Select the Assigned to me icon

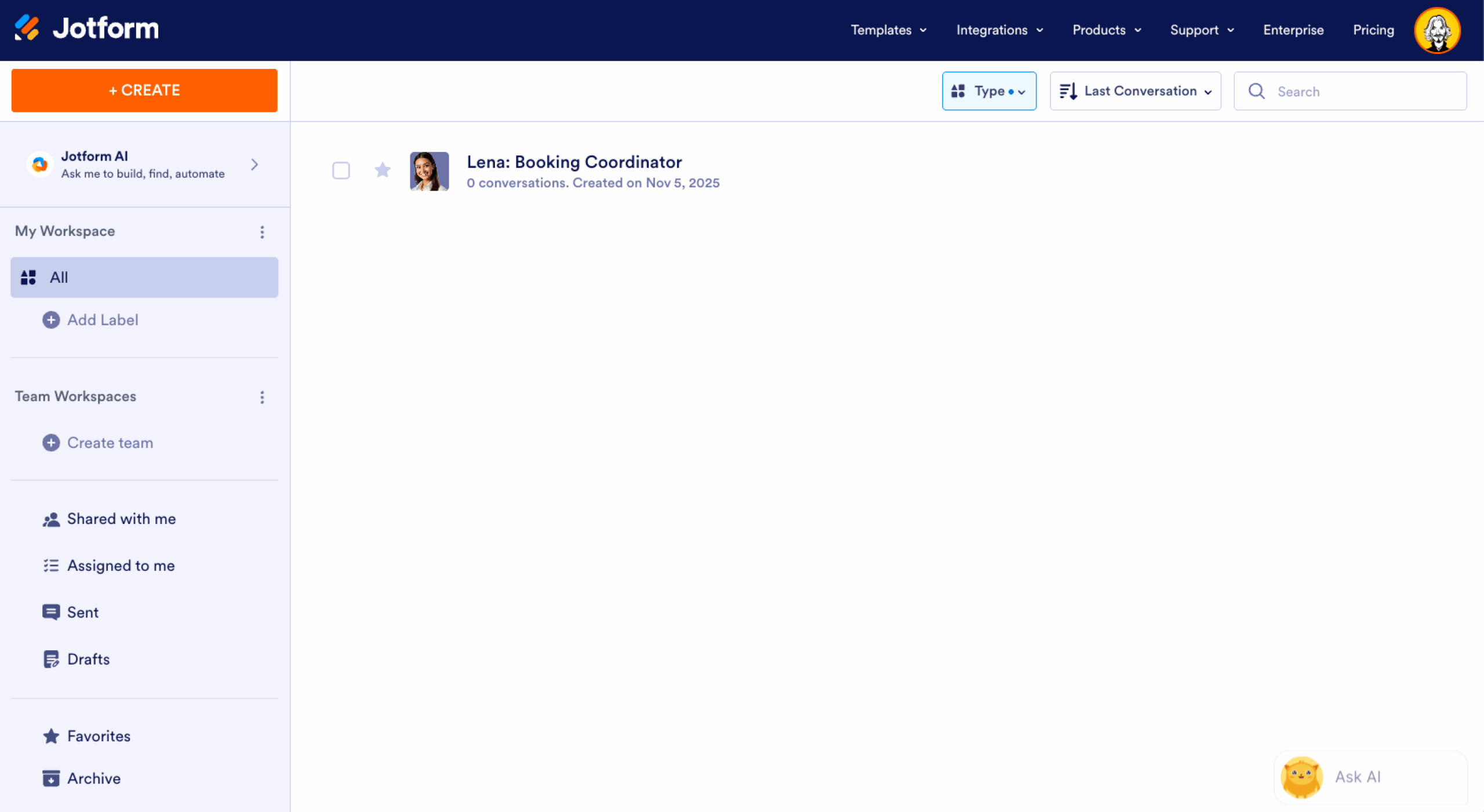(x=52, y=566)
